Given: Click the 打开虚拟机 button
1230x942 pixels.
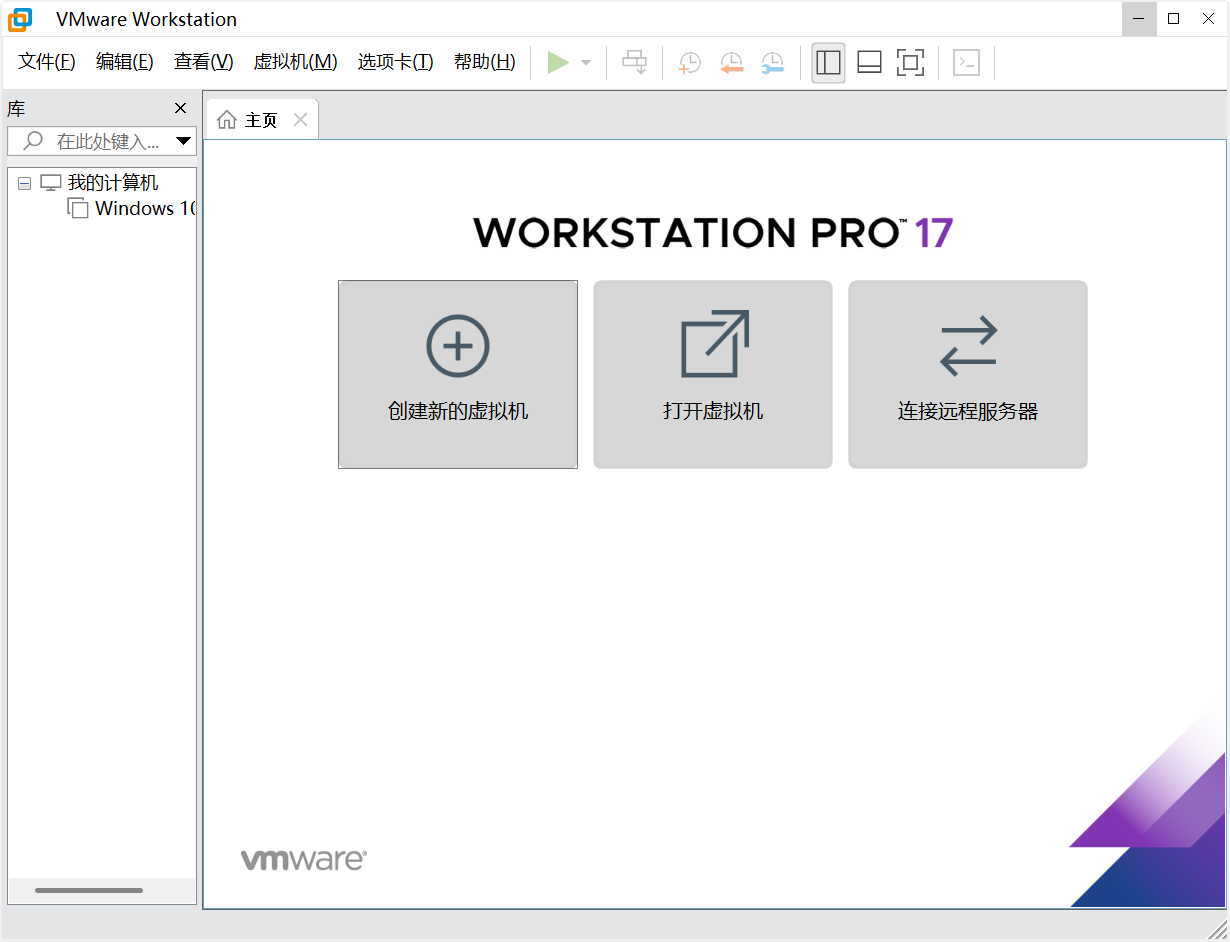Looking at the screenshot, I should (713, 374).
